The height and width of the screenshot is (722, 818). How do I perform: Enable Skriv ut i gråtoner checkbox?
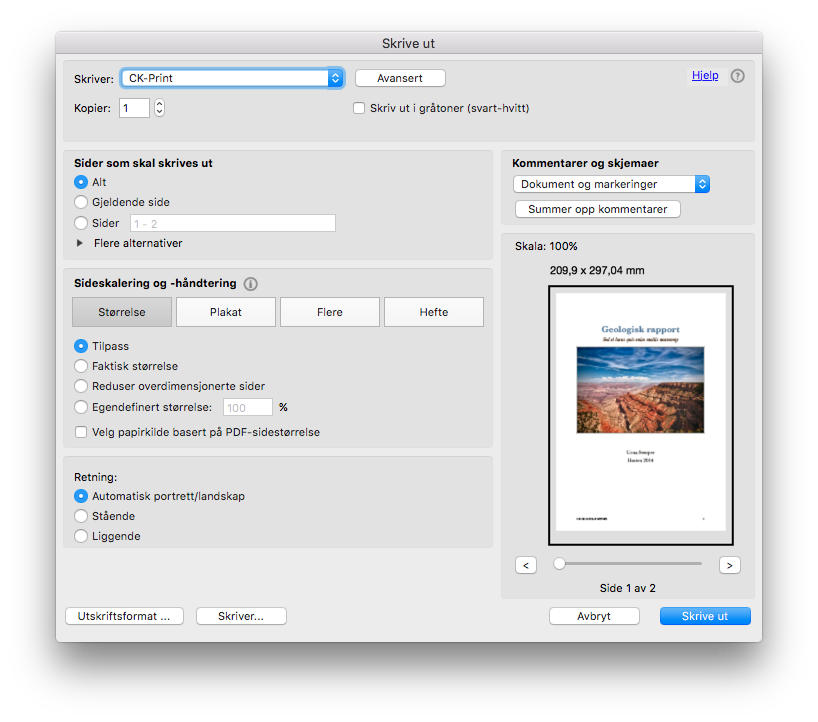tap(359, 108)
